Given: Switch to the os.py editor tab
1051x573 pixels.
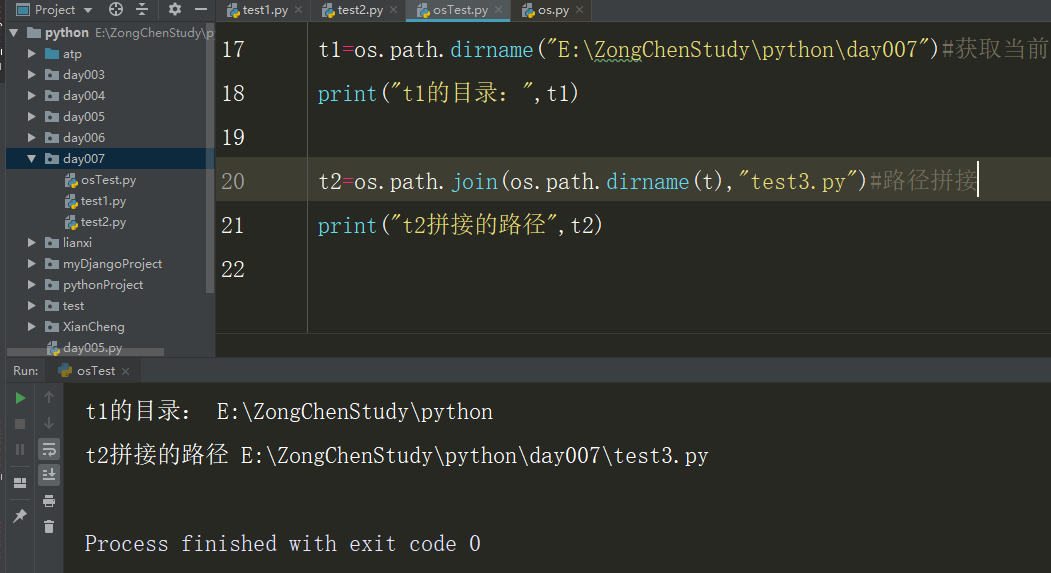Looking at the screenshot, I should tap(552, 11).
